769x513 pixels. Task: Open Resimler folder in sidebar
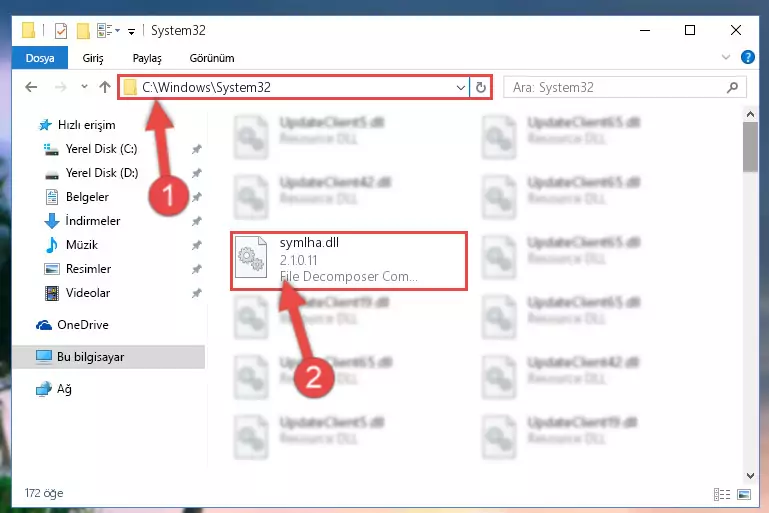coord(88,269)
